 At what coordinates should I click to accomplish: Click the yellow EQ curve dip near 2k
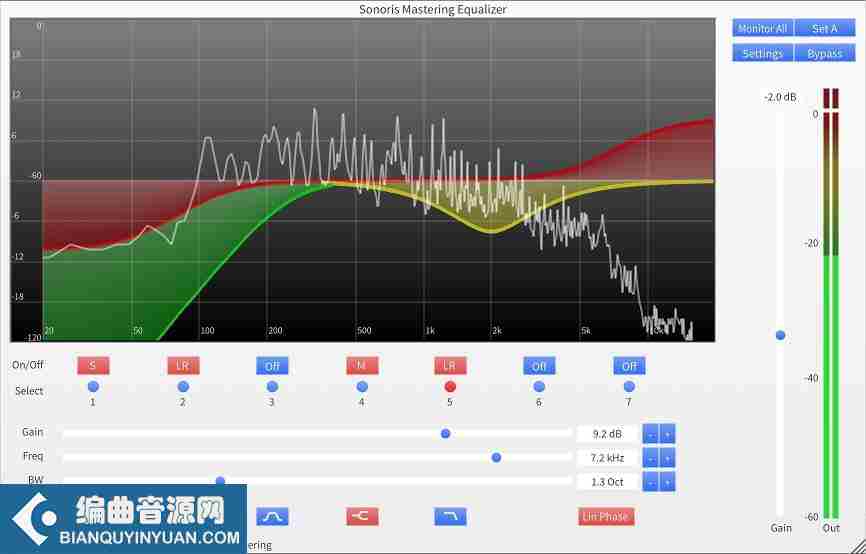point(491,230)
